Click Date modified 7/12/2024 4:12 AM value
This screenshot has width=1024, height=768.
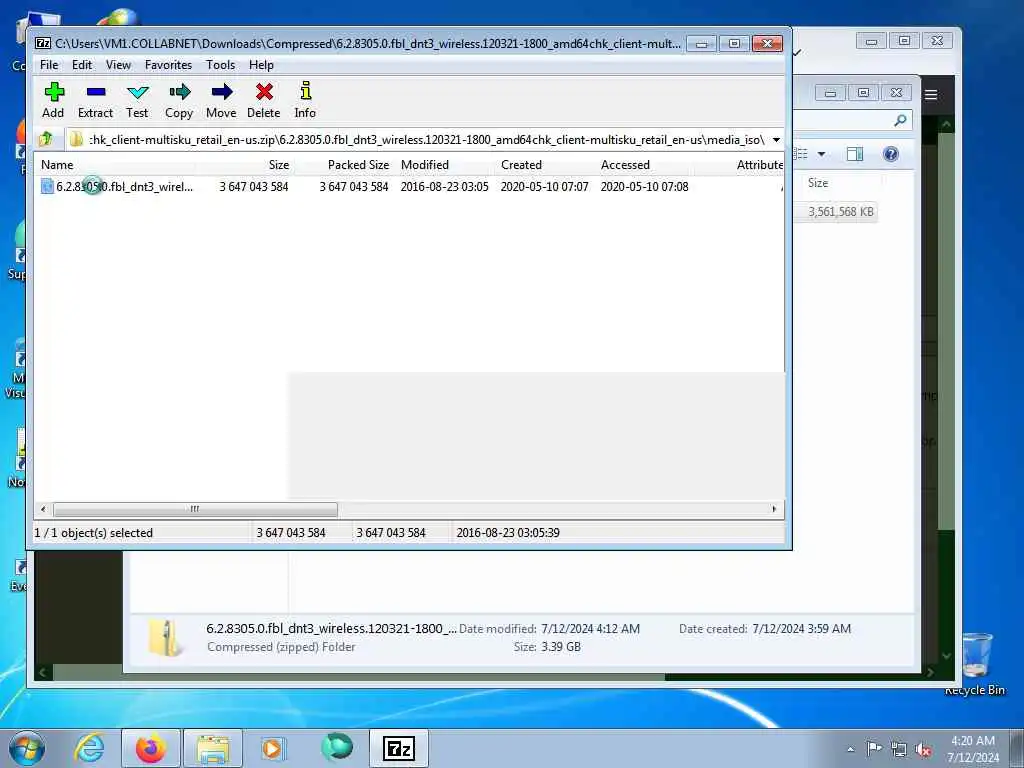tap(590, 629)
